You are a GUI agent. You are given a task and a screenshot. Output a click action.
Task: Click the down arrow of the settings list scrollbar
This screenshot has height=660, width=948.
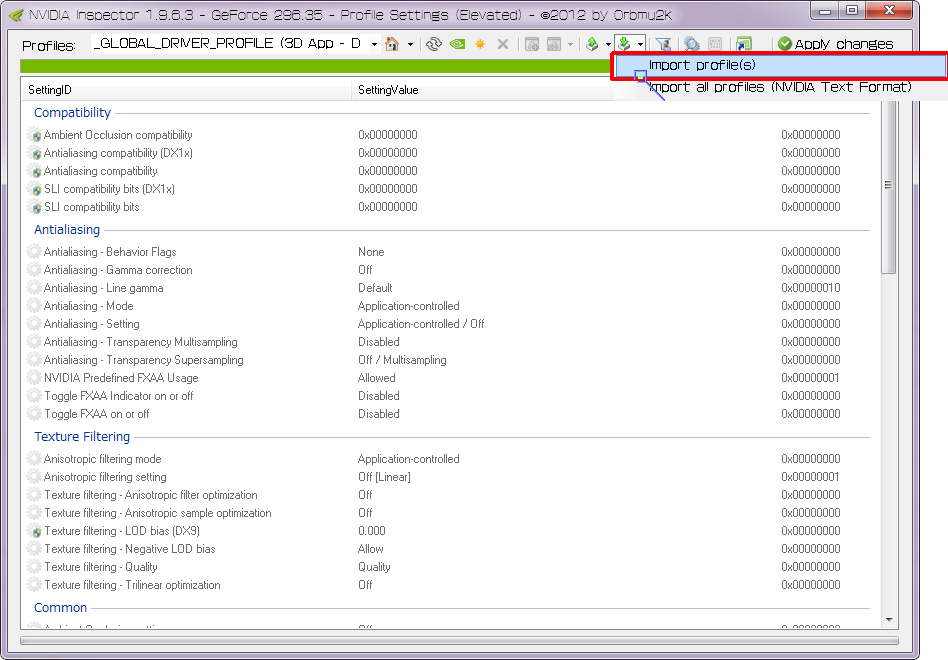pyautogui.click(x=889, y=620)
